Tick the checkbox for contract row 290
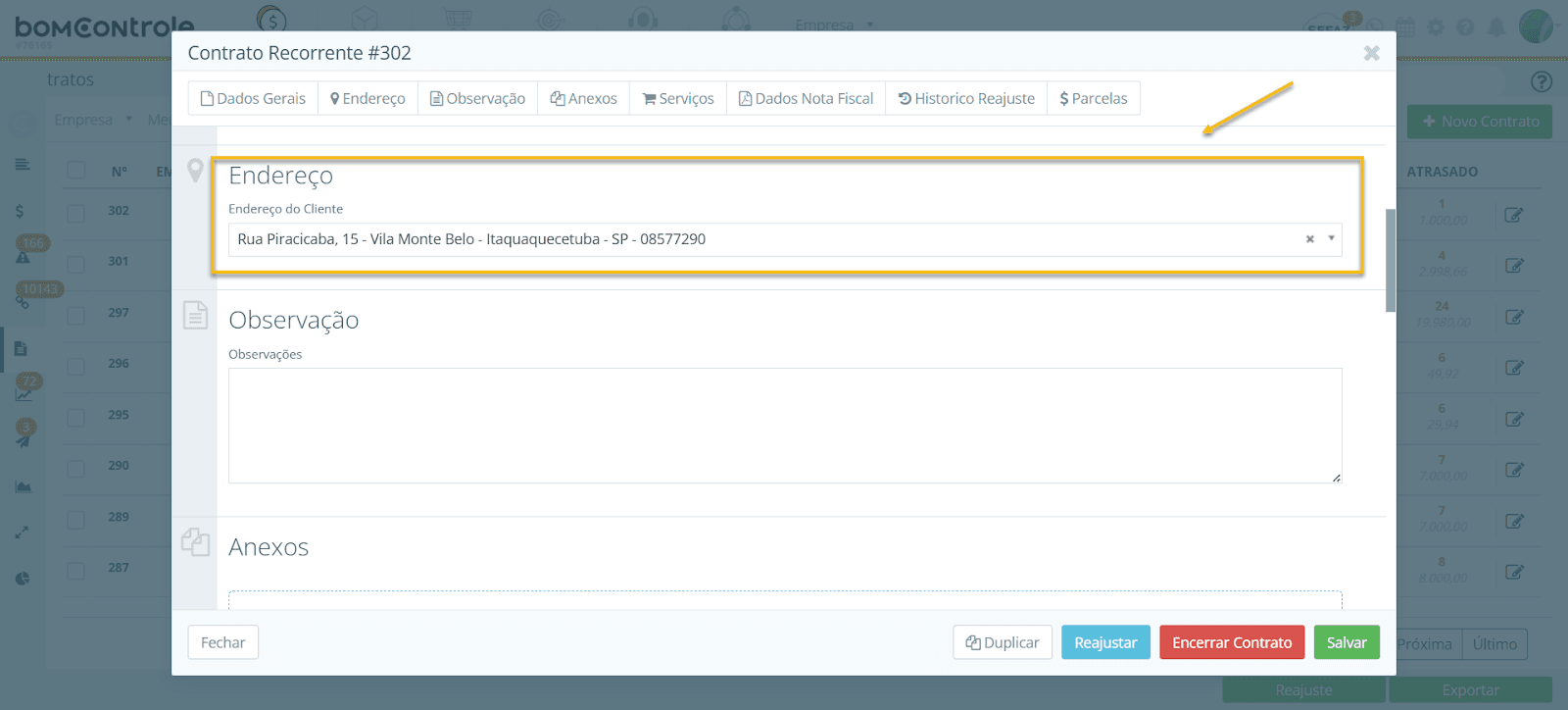Screen dimensions: 1568x710 pos(76,468)
